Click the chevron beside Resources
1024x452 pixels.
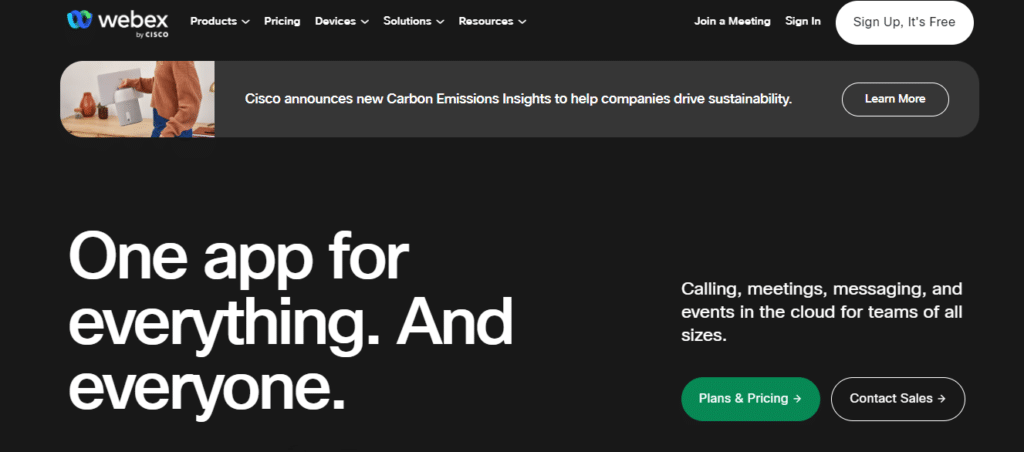pos(522,22)
